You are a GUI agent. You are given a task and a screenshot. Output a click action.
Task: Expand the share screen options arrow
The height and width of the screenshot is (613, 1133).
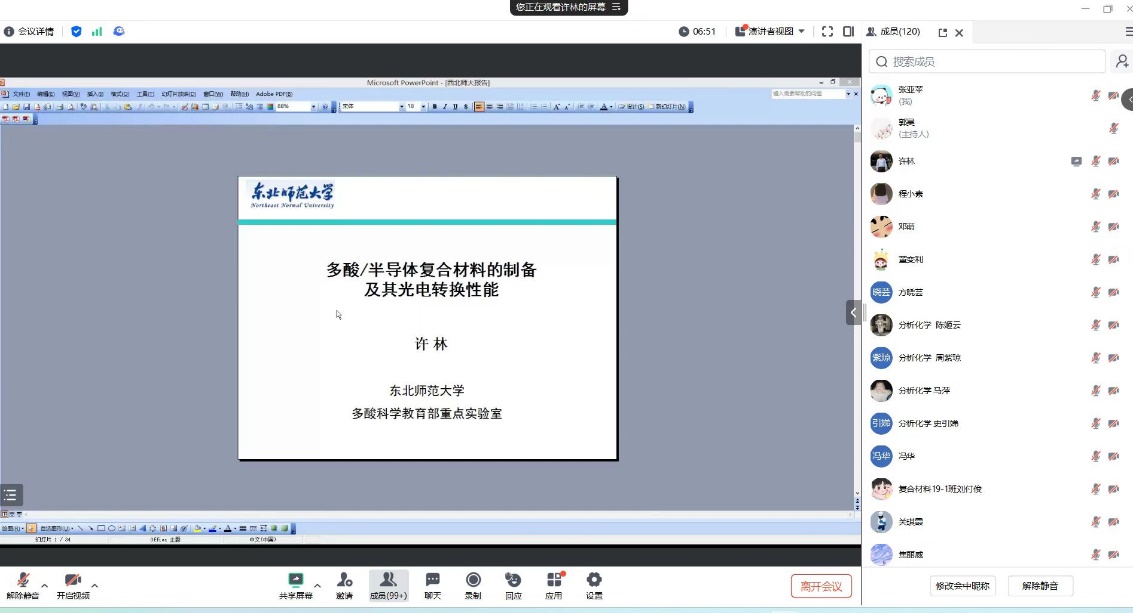pos(317,586)
